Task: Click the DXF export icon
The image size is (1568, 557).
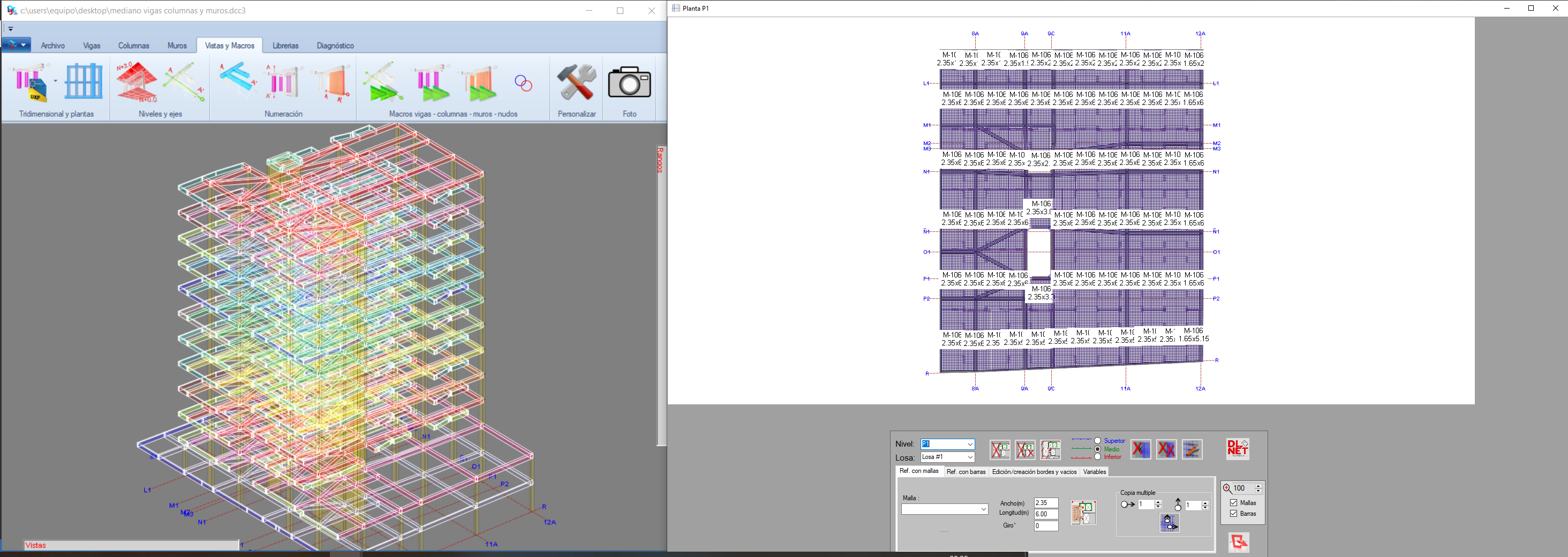Action: click(31, 84)
